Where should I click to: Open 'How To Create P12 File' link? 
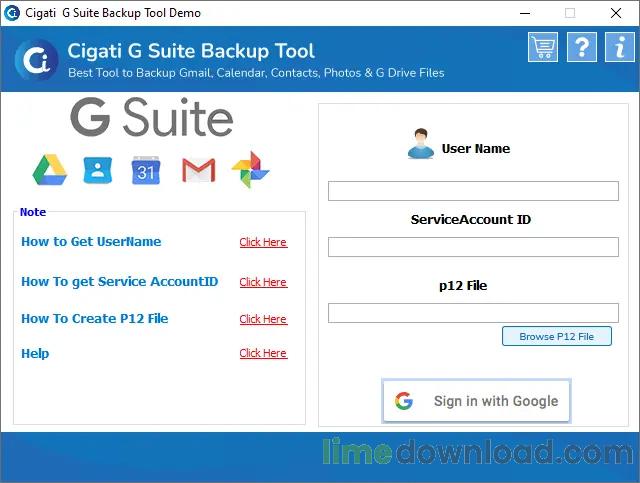[263, 320]
